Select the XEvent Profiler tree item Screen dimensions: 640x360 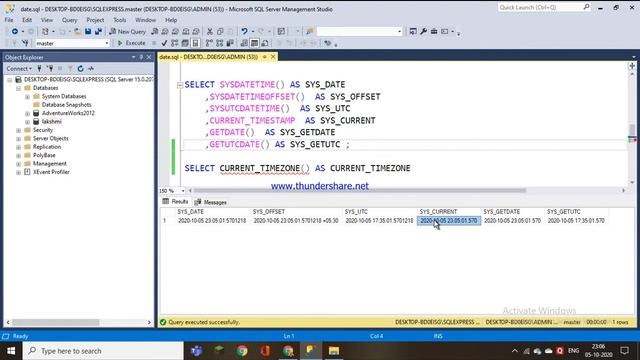[51, 172]
